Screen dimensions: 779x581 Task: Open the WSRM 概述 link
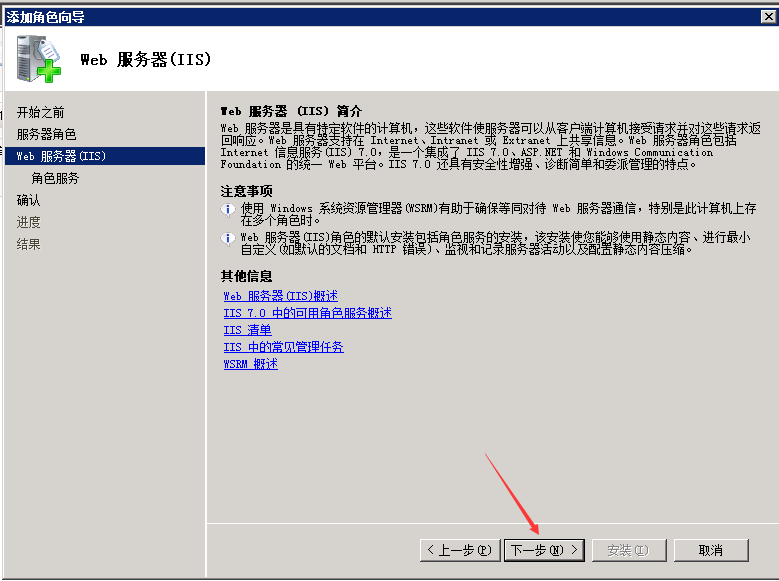pos(250,364)
